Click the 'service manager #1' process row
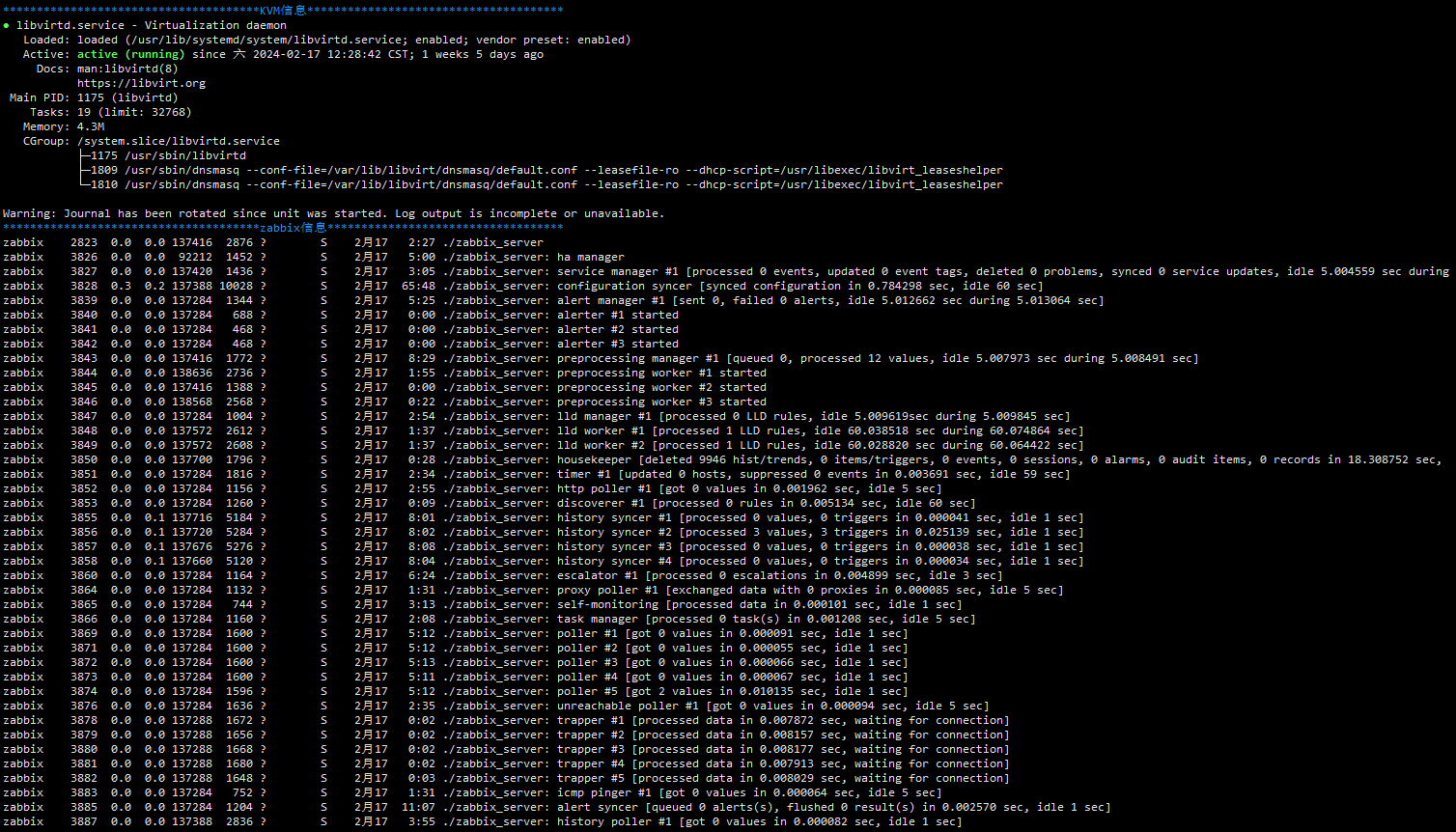 coord(726,271)
